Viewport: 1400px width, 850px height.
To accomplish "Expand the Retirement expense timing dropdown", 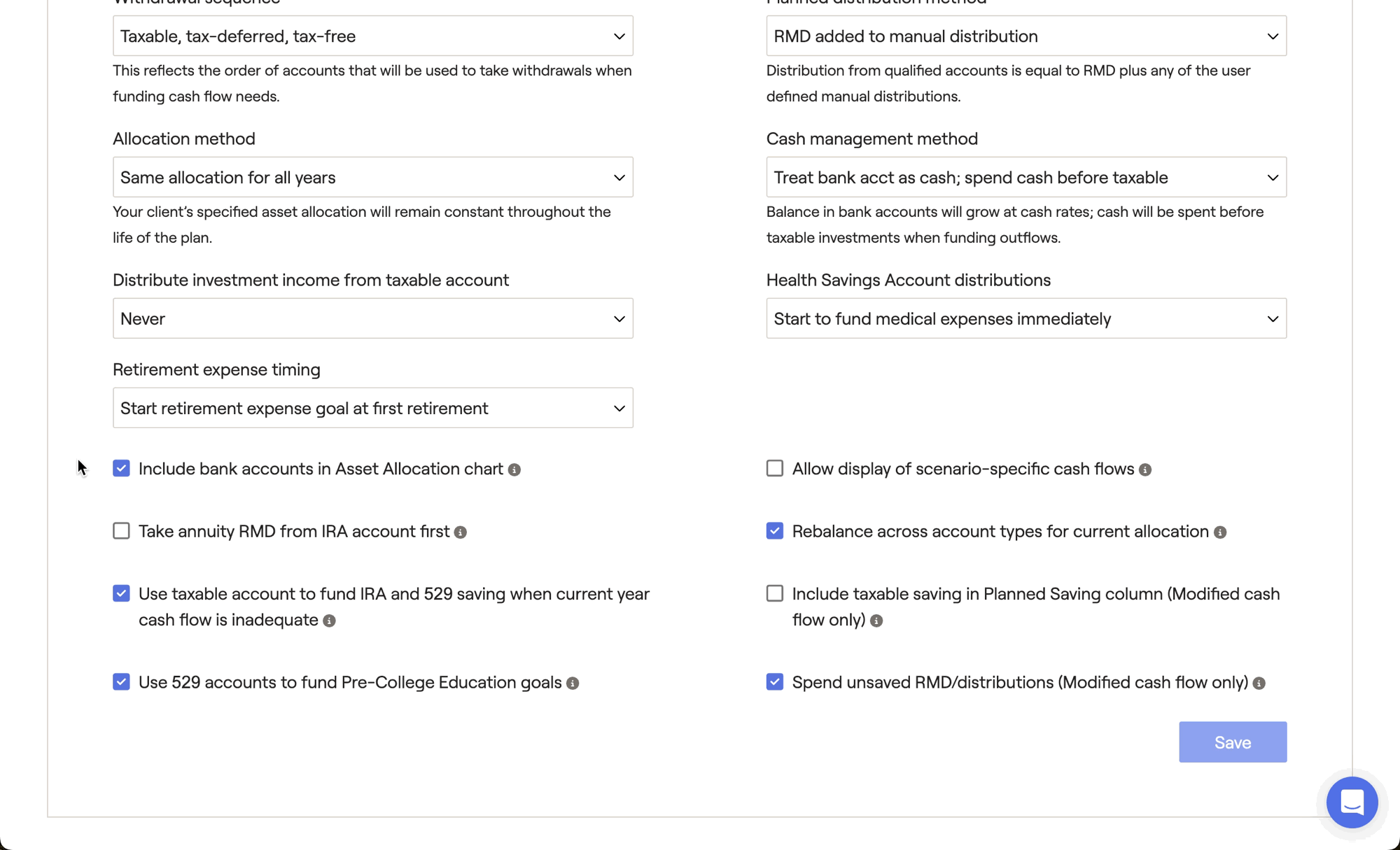I will (373, 408).
